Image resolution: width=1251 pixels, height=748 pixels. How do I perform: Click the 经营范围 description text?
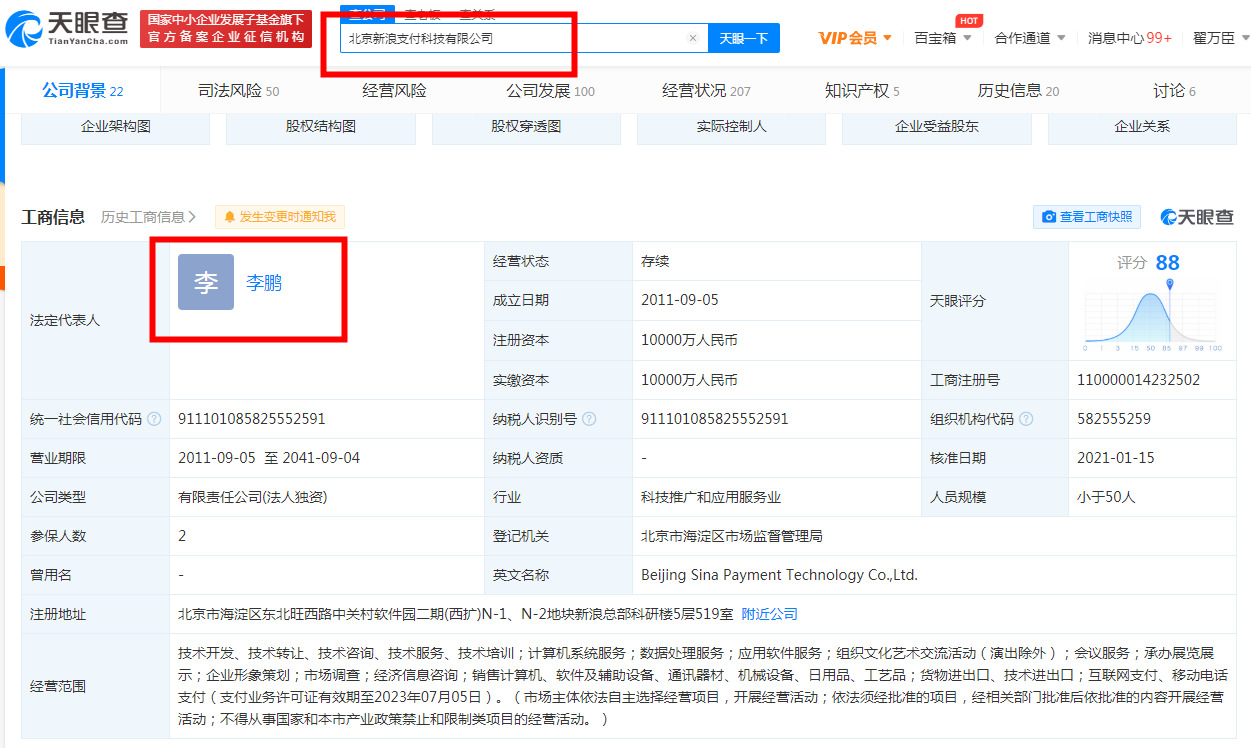(703, 685)
